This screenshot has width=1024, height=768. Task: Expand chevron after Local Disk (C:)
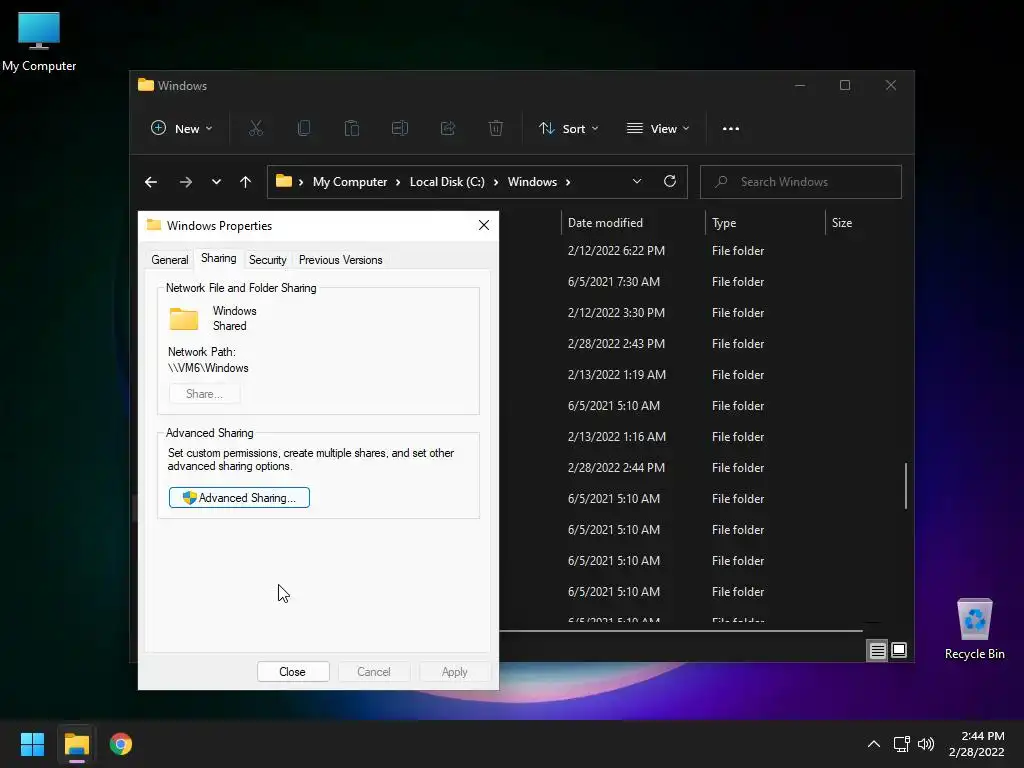pos(496,182)
